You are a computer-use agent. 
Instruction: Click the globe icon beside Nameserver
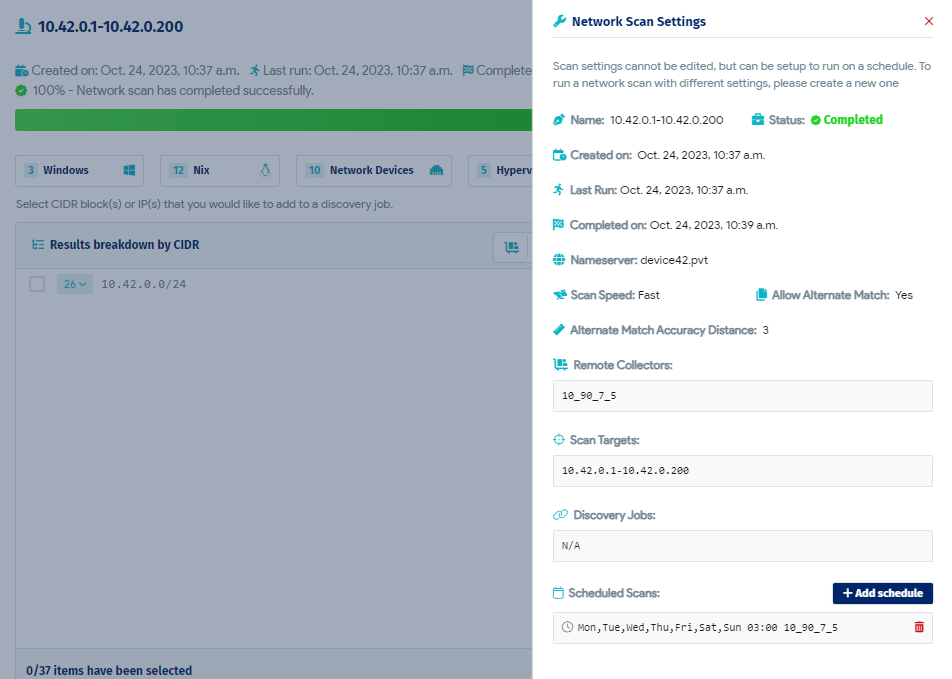pyautogui.click(x=559, y=260)
